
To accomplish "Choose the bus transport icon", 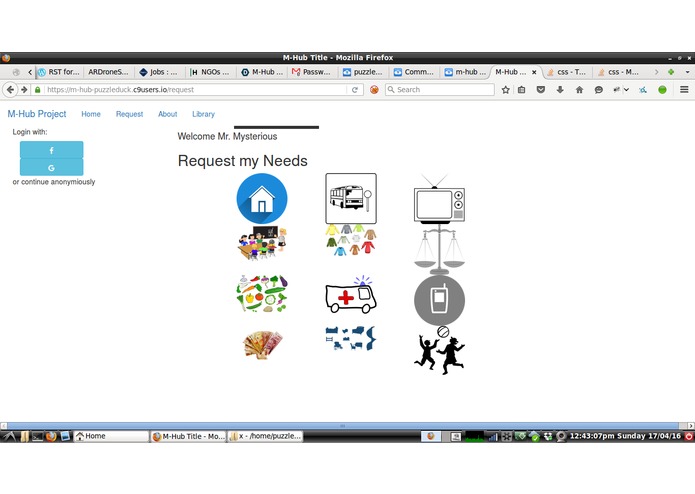I will point(351,198).
